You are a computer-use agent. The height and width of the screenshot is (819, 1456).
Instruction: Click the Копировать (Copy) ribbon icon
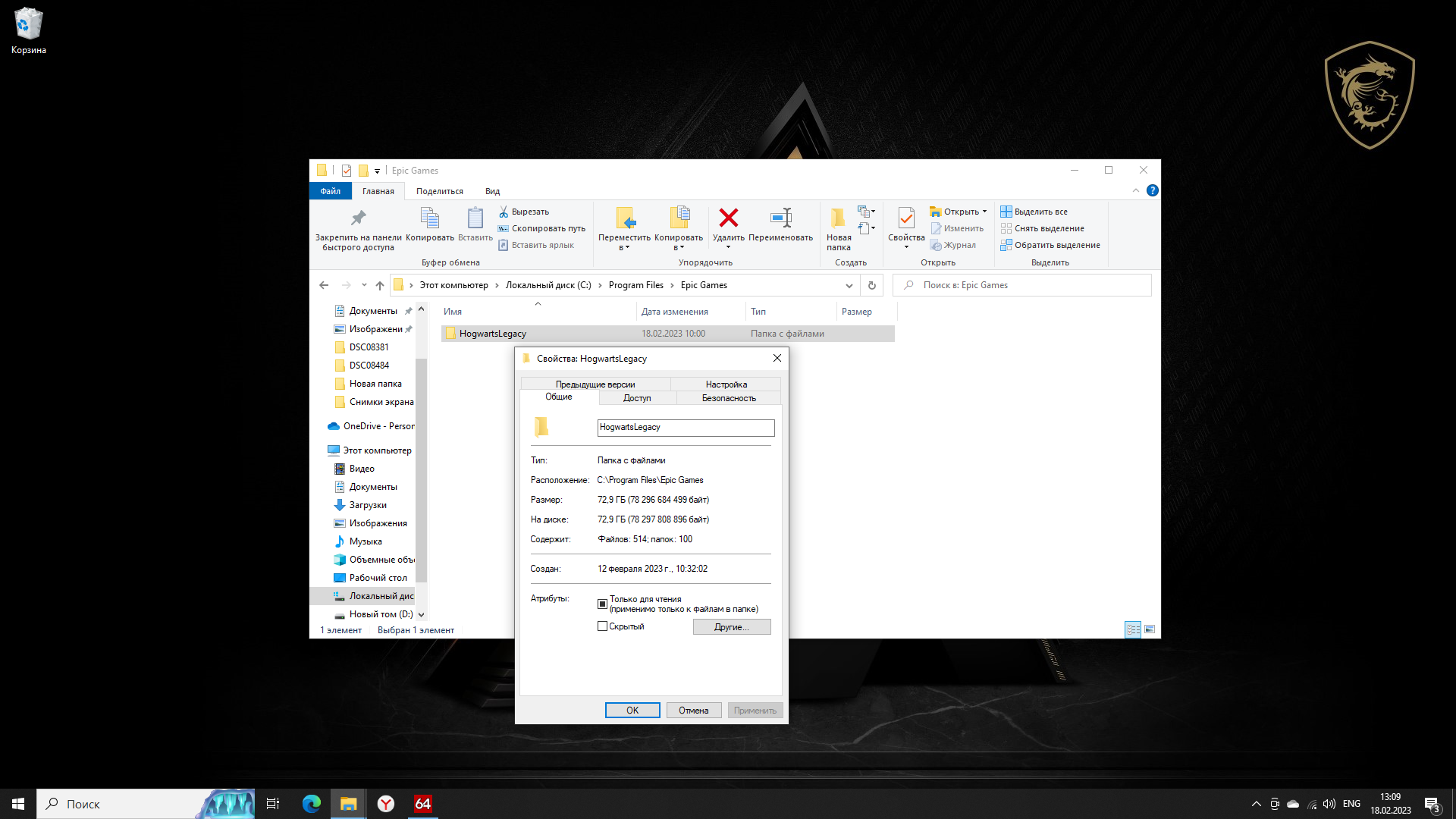coord(430,218)
